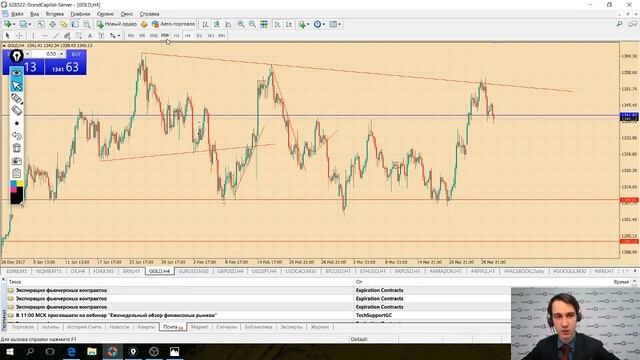Switch to line chart icon

coord(228,24)
